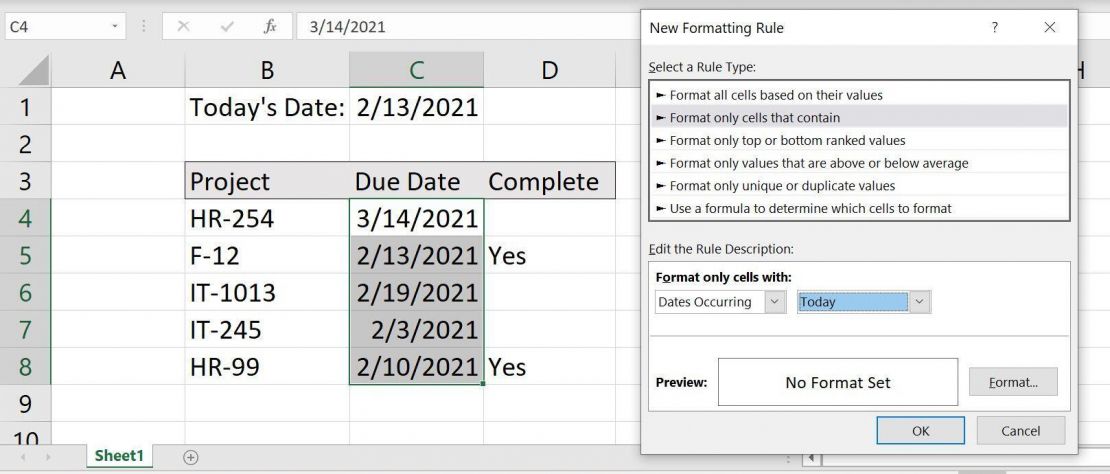The height and width of the screenshot is (474, 1110).
Task: Open the Dates Occurring dropdown
Action: click(x=775, y=302)
